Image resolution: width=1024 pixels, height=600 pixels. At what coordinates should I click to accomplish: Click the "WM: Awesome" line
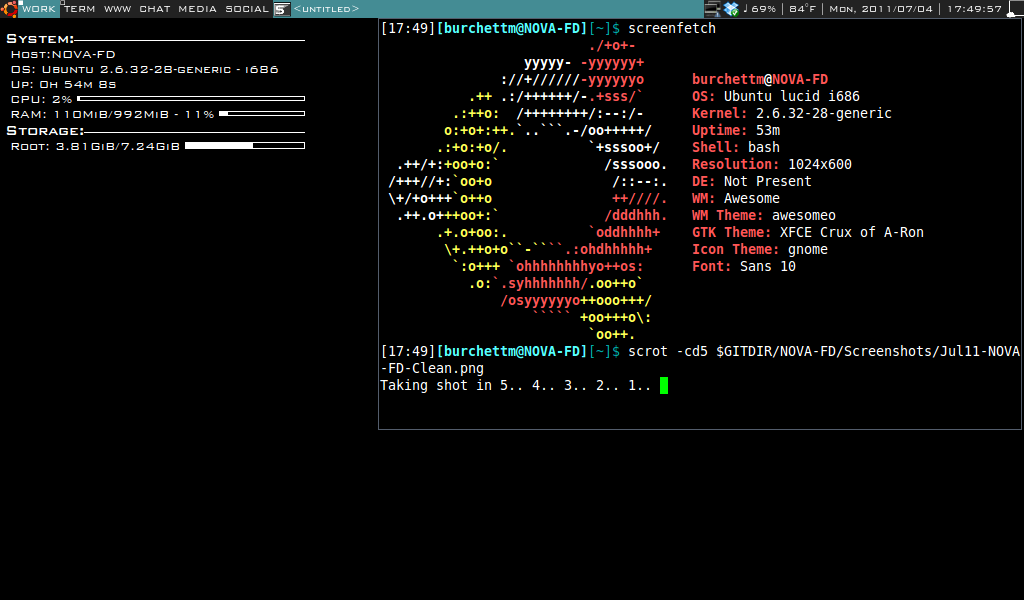(x=736, y=198)
